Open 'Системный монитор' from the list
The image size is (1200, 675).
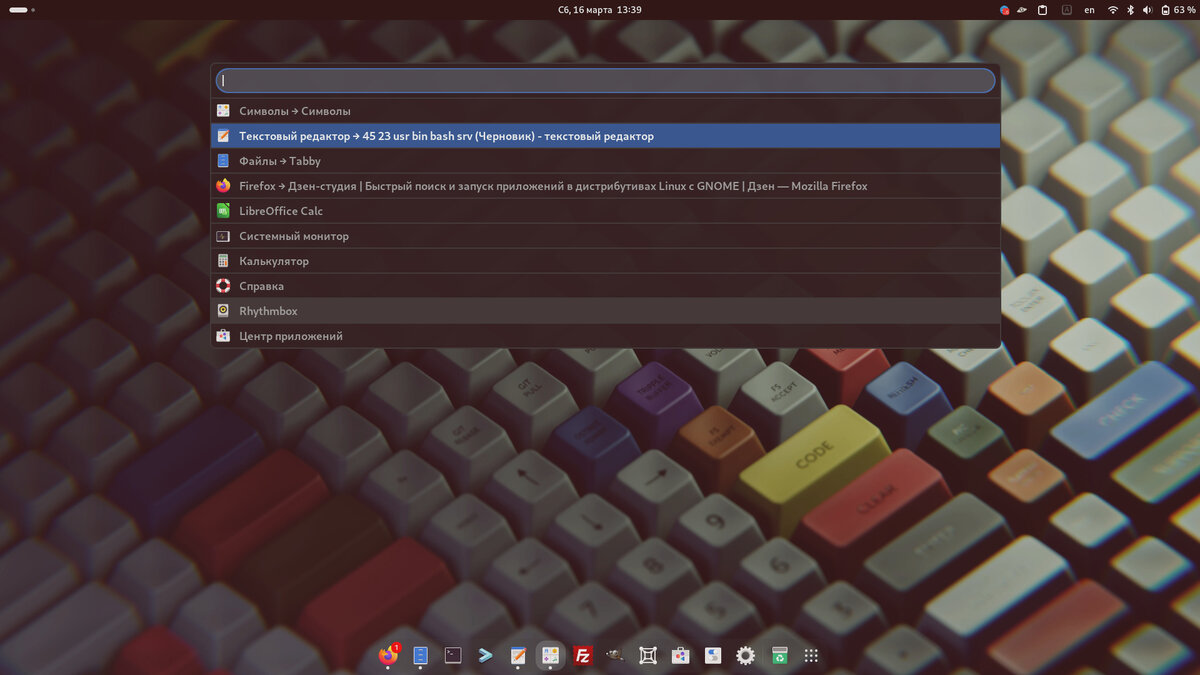[606, 236]
